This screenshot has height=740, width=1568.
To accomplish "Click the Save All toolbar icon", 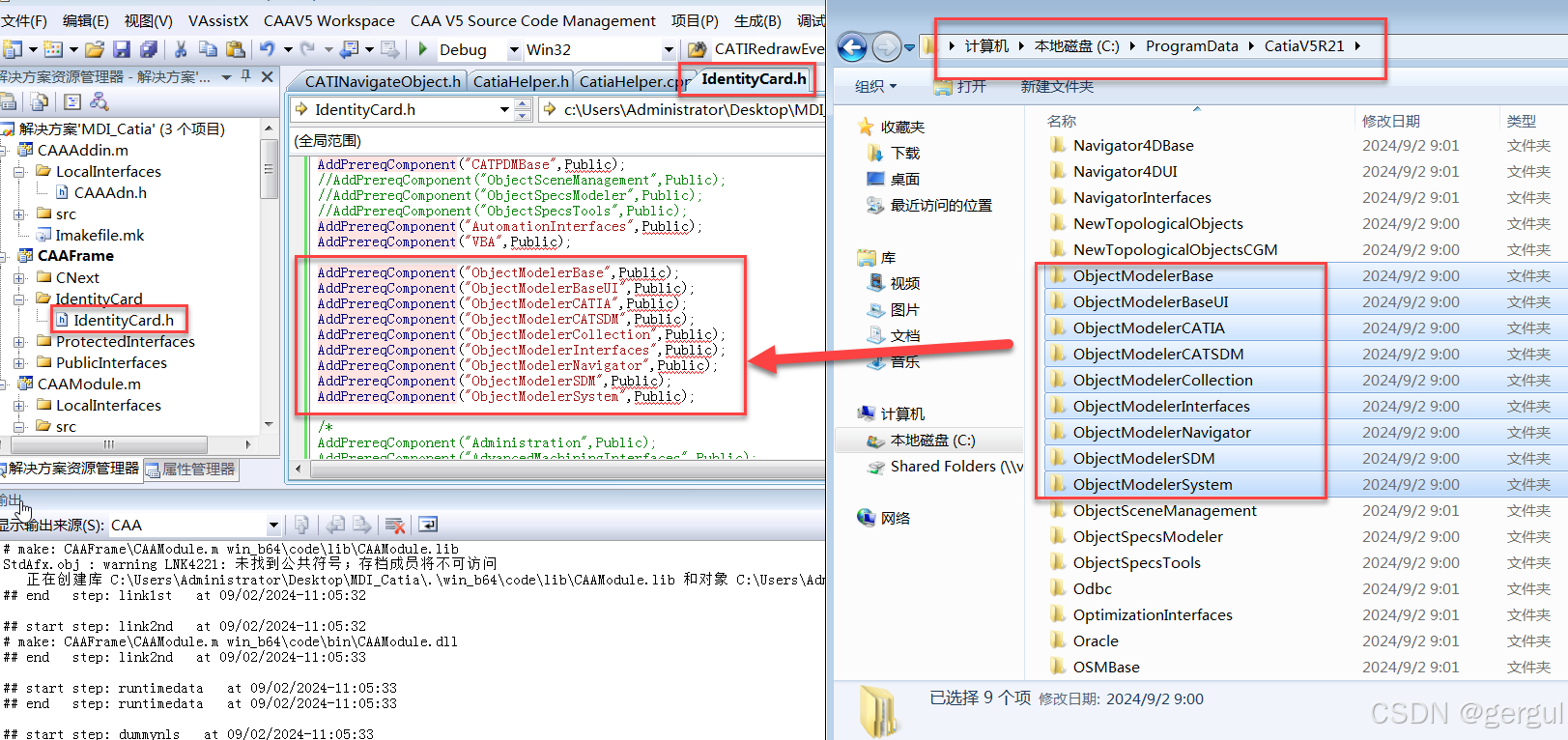I will click(x=149, y=49).
